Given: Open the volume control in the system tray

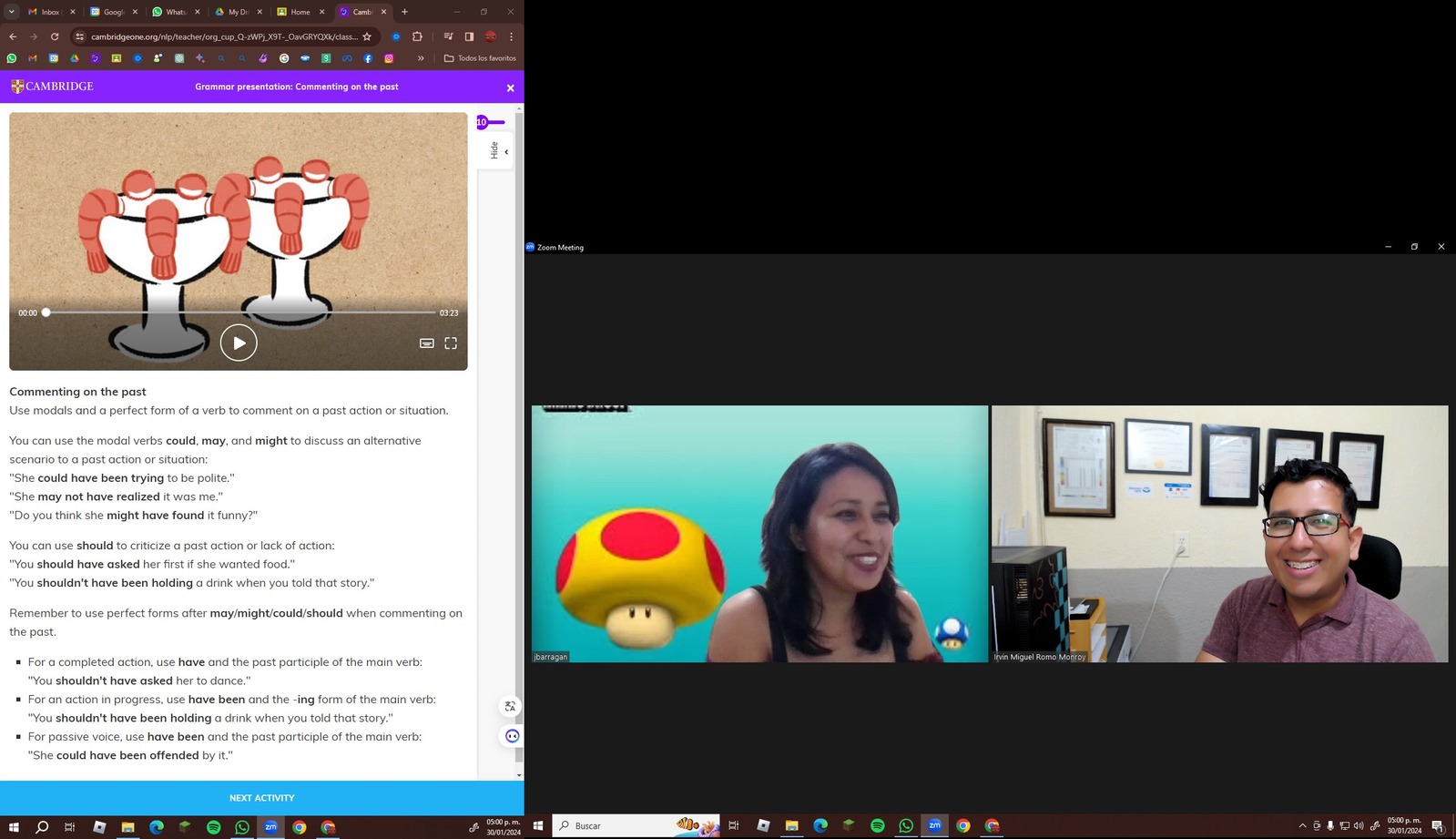Looking at the screenshot, I should (x=1359, y=826).
